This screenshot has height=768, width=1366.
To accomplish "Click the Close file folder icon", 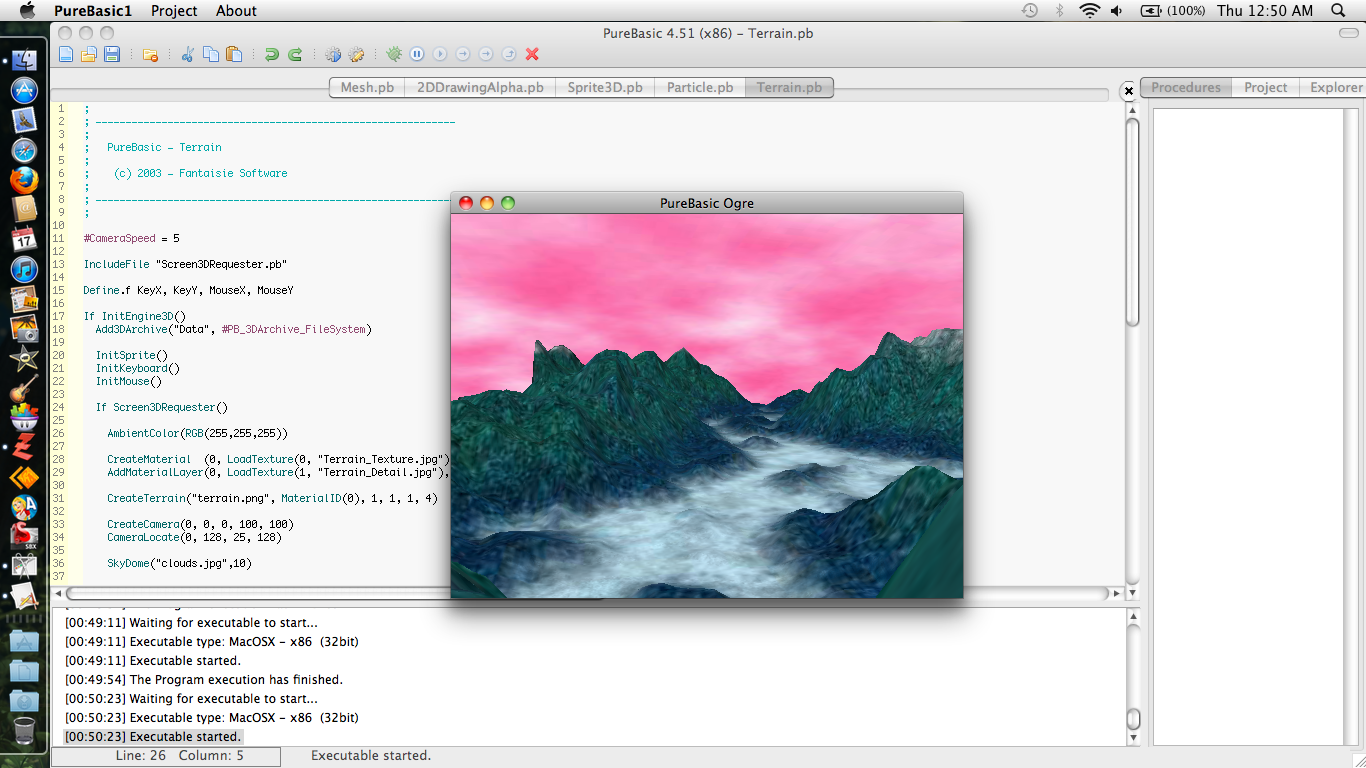I will pos(150,54).
